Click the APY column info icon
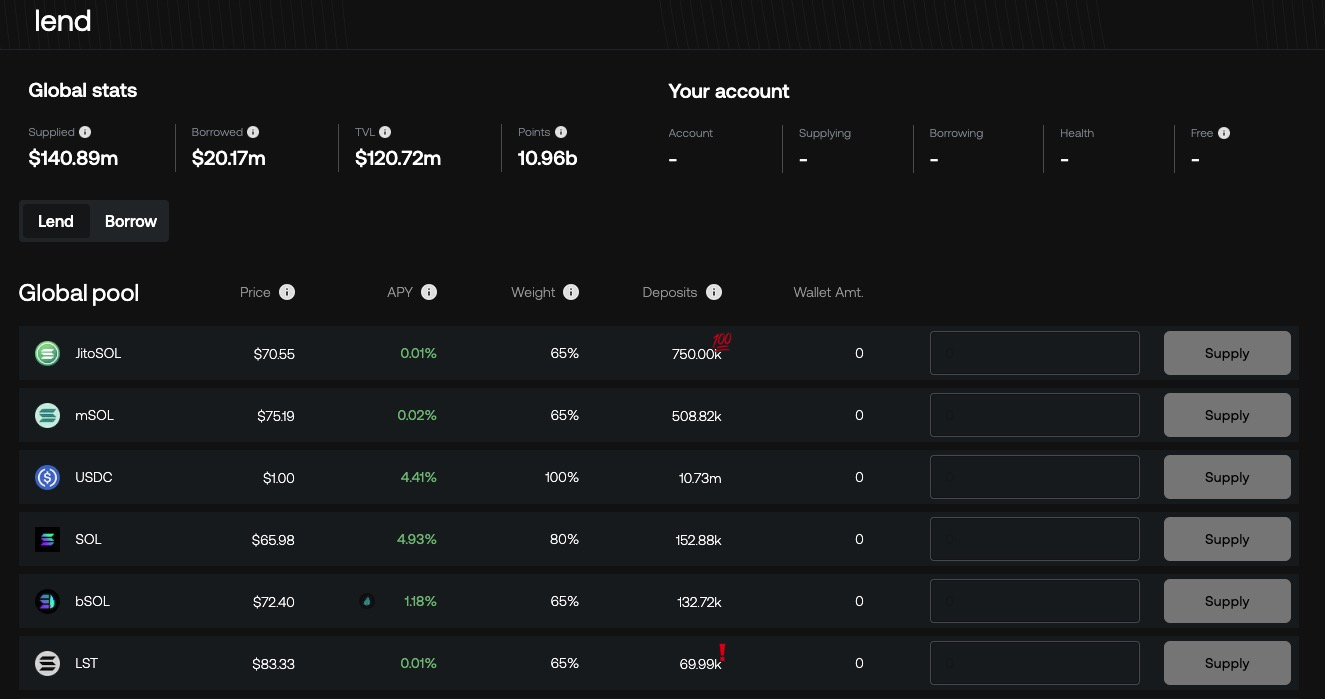This screenshot has width=1325, height=699. pyautogui.click(x=429, y=292)
